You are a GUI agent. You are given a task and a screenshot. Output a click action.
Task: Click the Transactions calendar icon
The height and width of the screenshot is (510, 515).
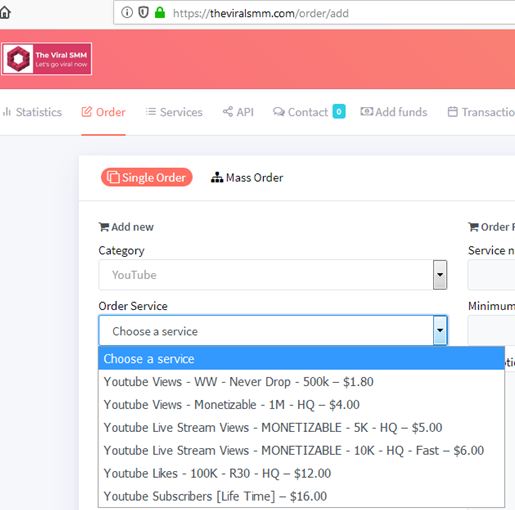click(452, 112)
